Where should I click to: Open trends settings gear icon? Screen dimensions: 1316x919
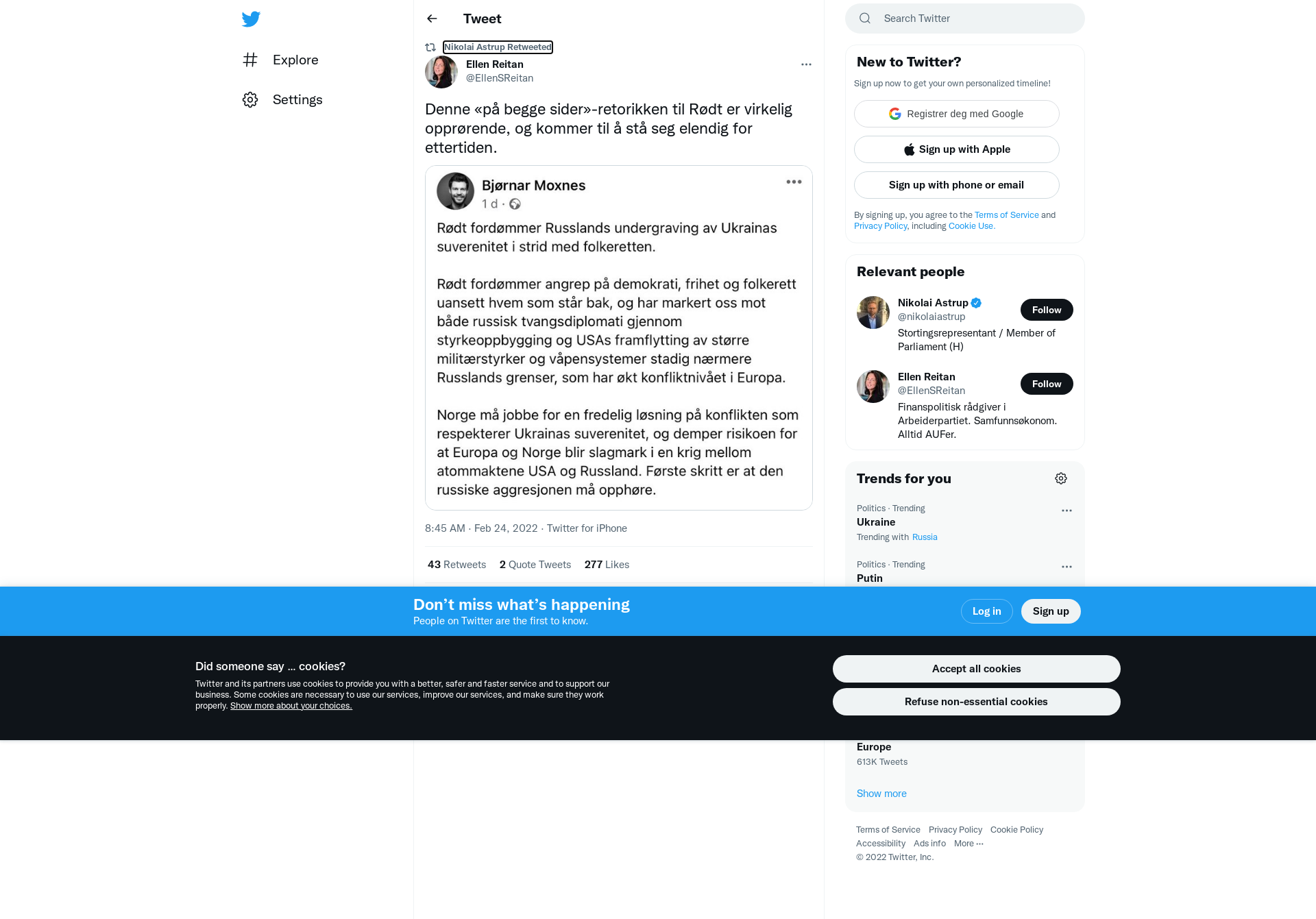1061,478
